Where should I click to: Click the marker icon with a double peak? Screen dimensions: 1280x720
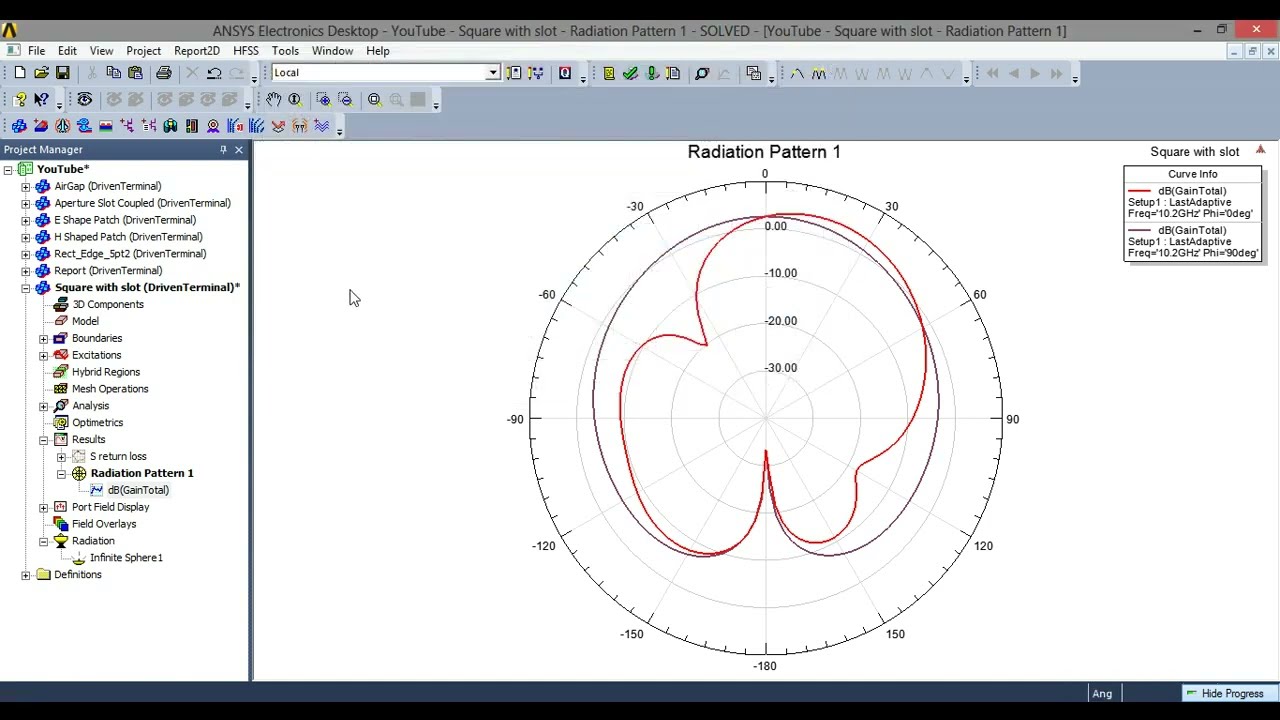pos(819,73)
